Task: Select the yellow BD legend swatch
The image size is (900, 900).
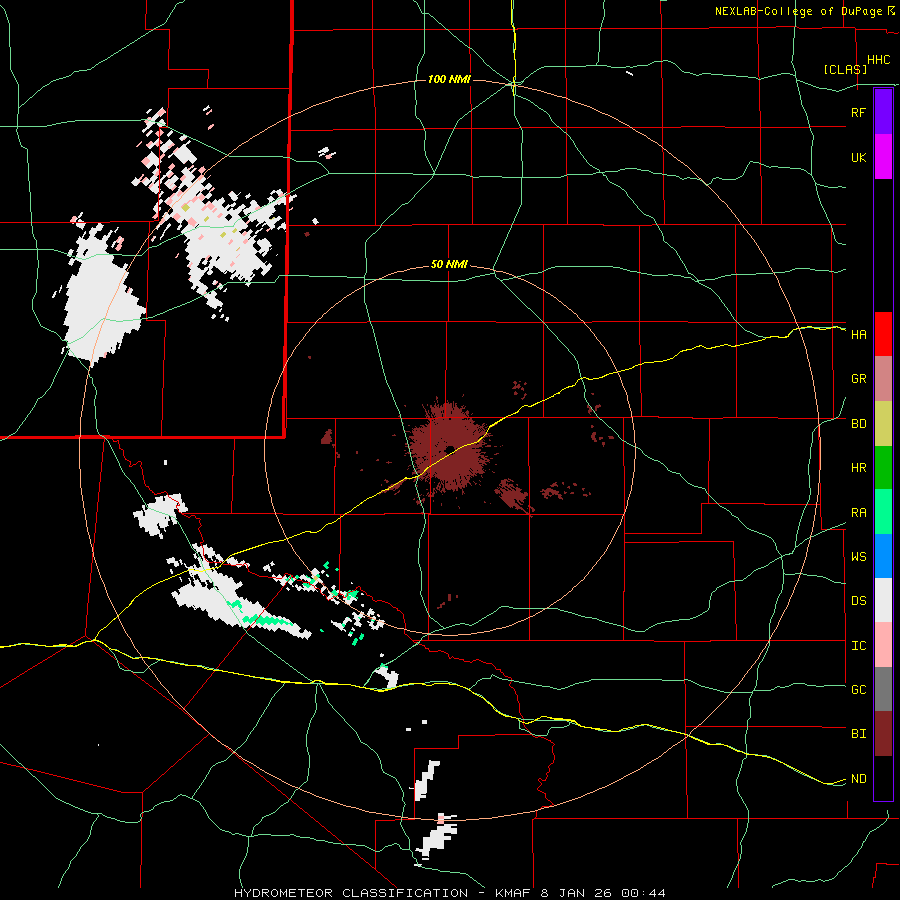Action: point(883,424)
